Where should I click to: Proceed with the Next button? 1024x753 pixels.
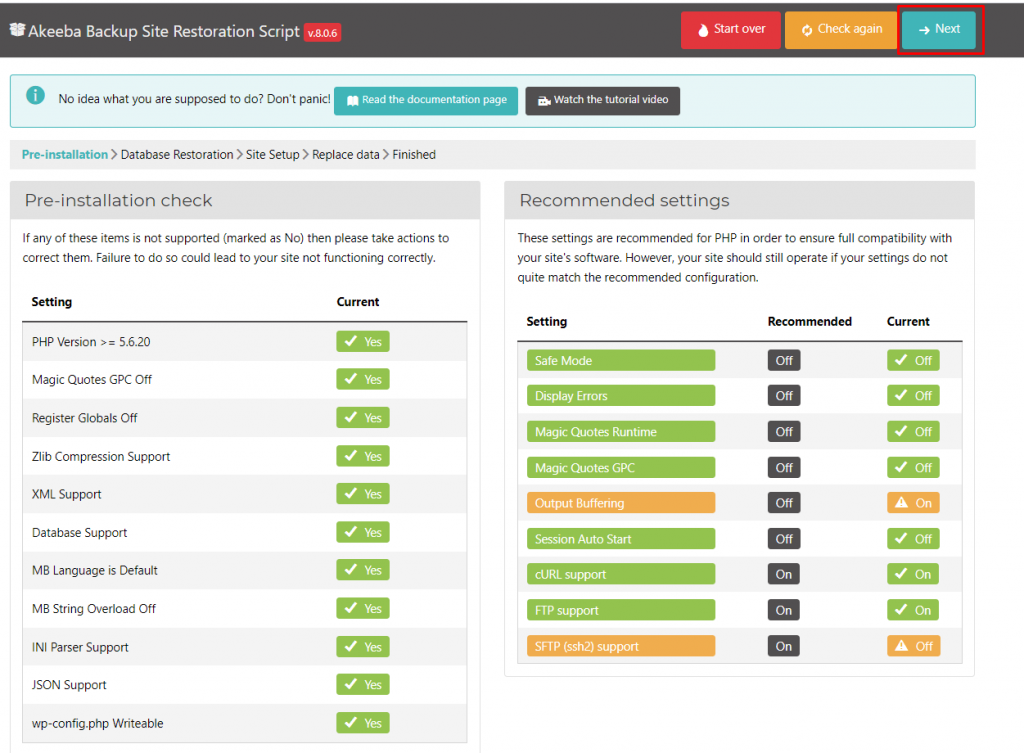(x=938, y=29)
